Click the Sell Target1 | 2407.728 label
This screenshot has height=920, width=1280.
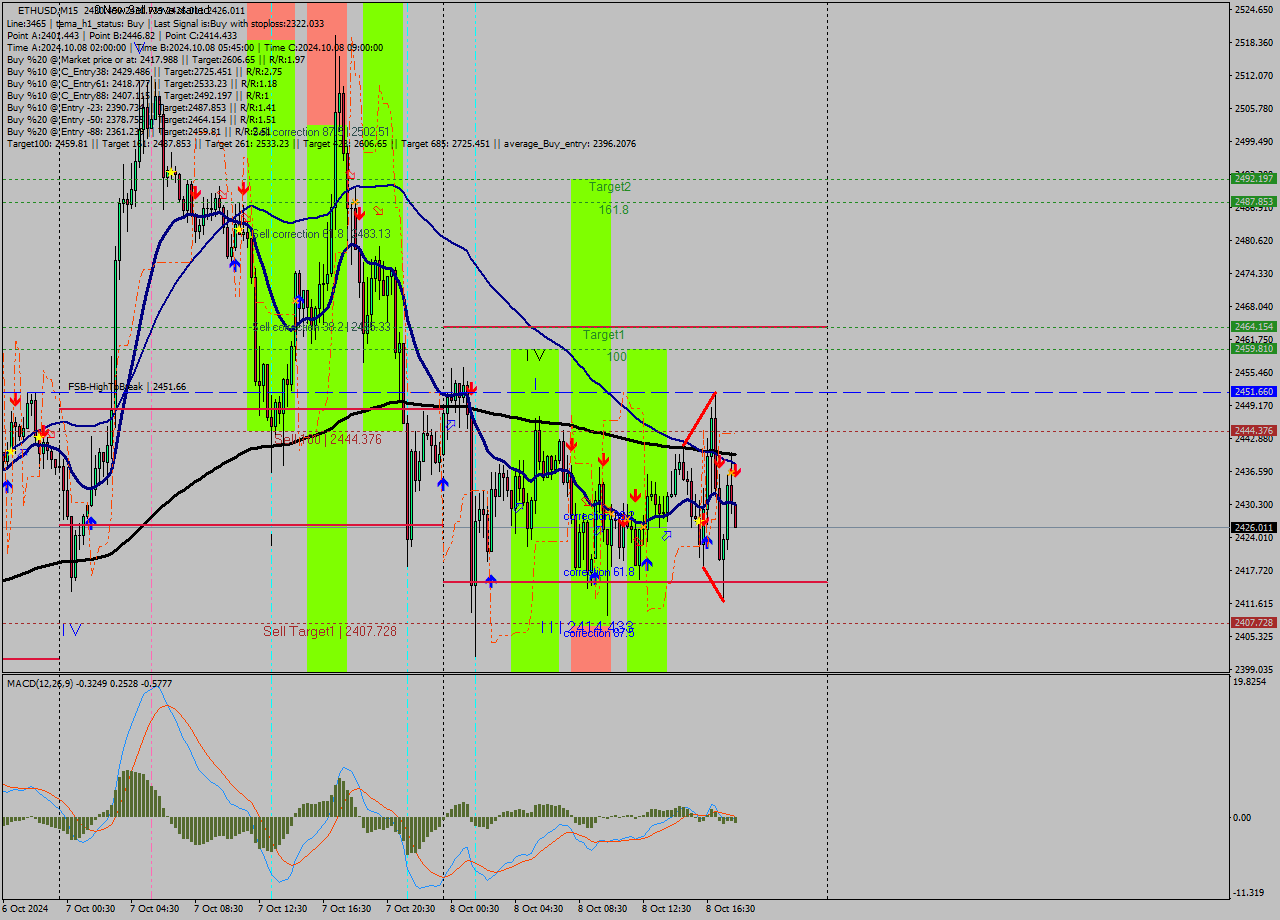tap(330, 631)
